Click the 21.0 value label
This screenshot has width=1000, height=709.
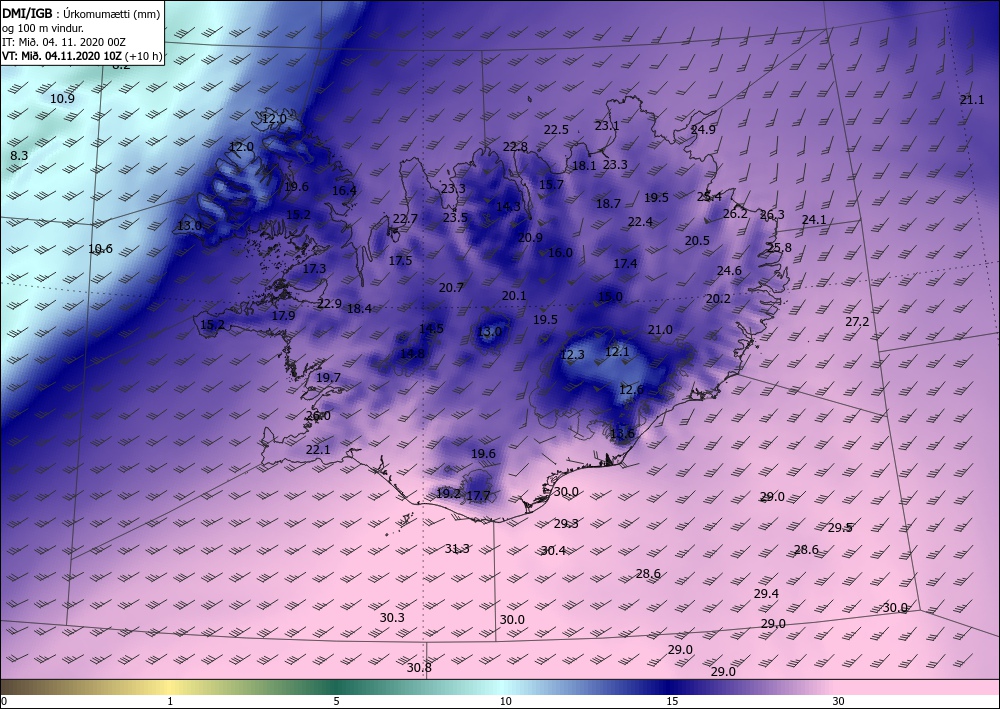[x=660, y=330]
